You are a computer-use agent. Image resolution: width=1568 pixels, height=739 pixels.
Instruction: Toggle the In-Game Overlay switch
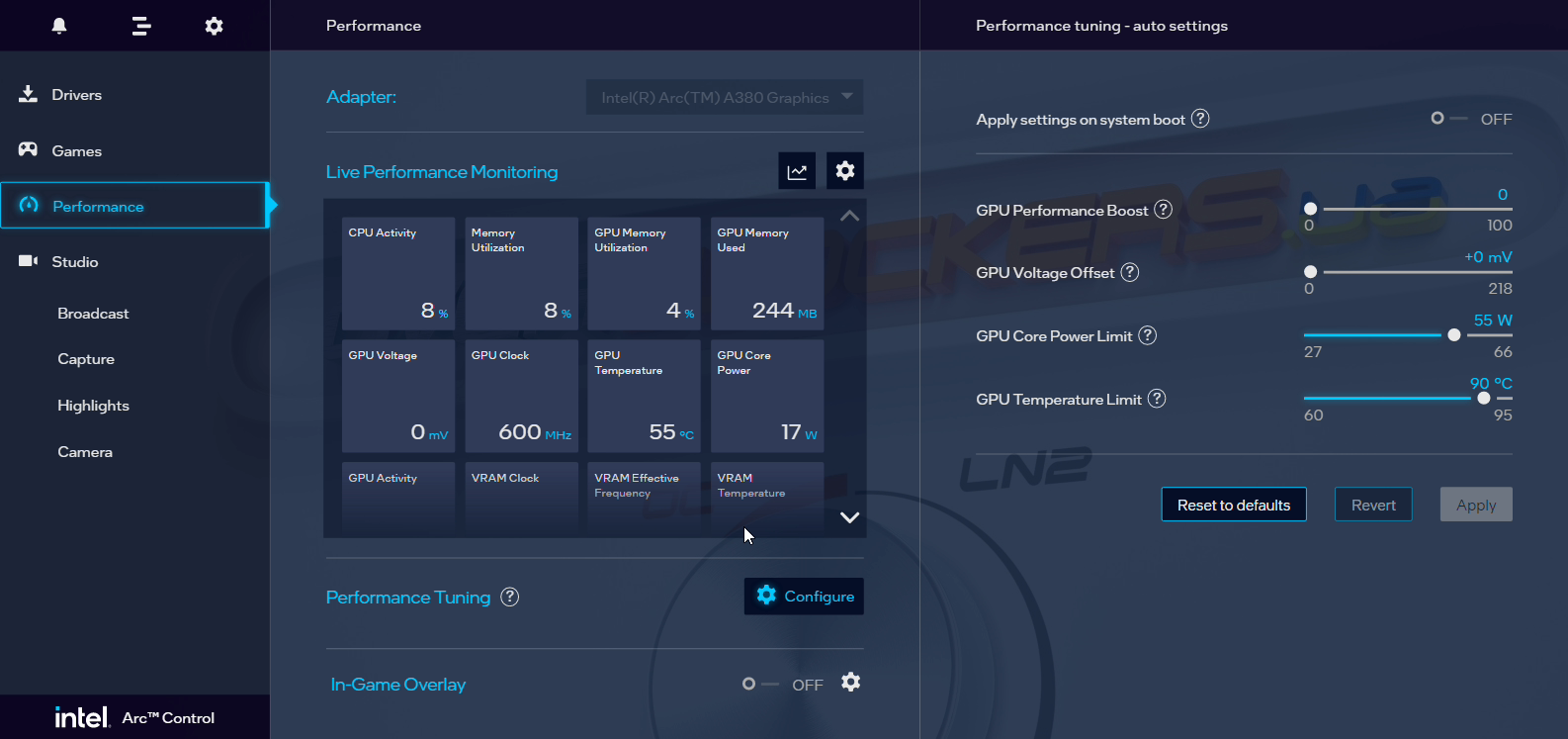[x=760, y=684]
